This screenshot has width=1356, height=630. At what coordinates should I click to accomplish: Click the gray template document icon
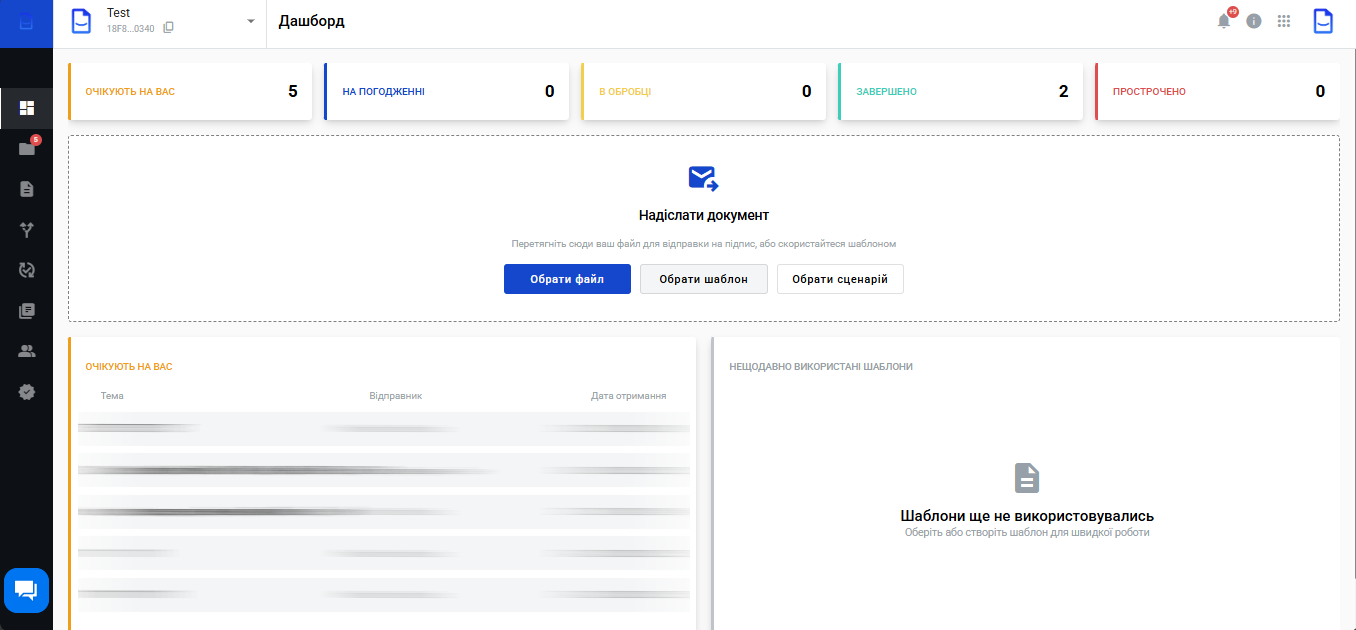pyautogui.click(x=1027, y=478)
